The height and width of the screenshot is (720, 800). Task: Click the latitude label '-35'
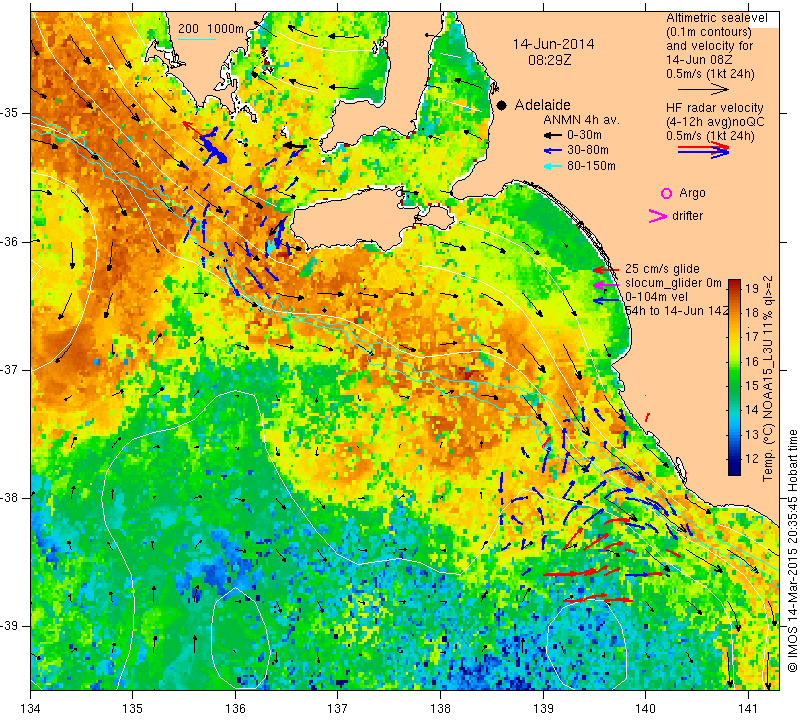coord(10,113)
